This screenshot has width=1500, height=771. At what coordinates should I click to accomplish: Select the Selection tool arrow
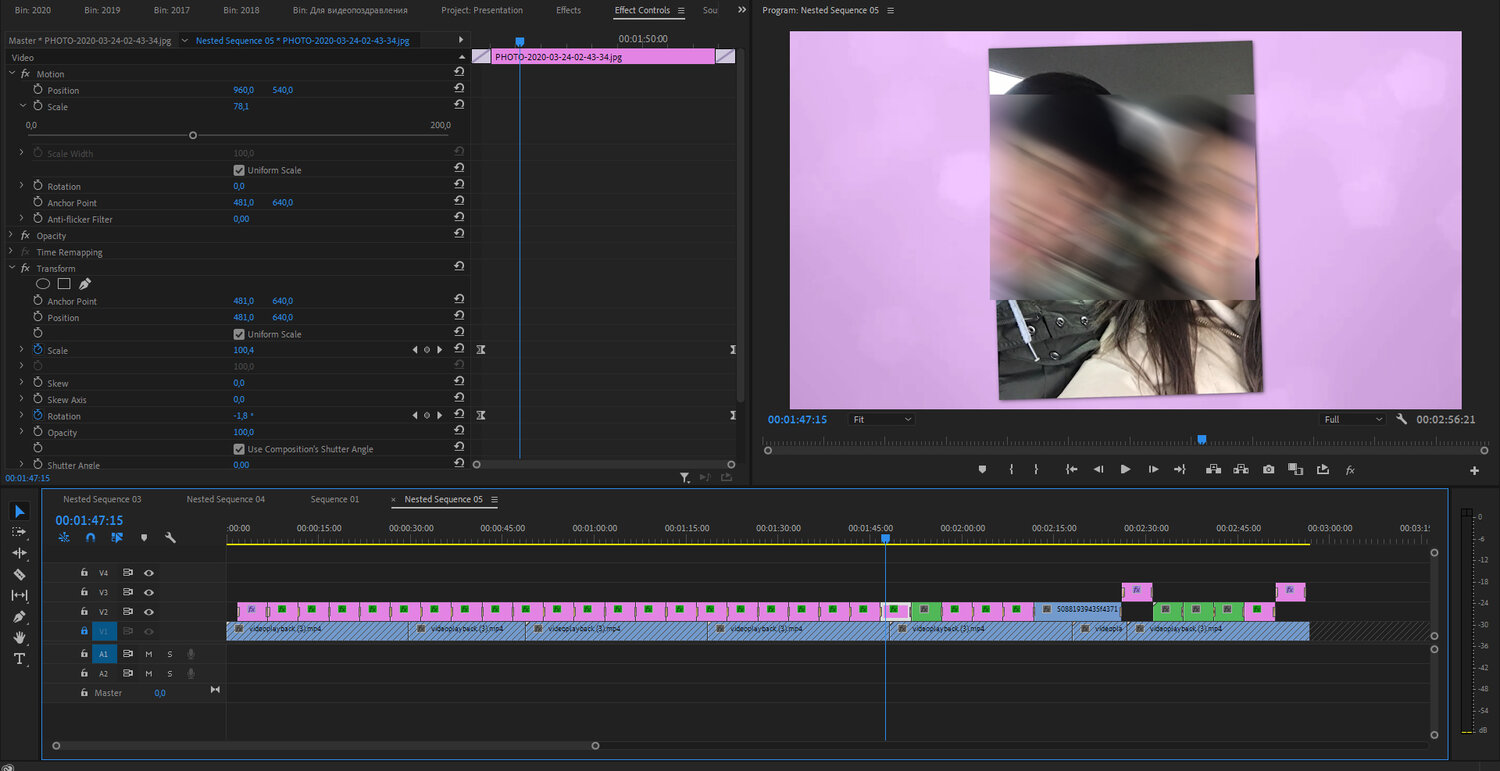click(20, 511)
